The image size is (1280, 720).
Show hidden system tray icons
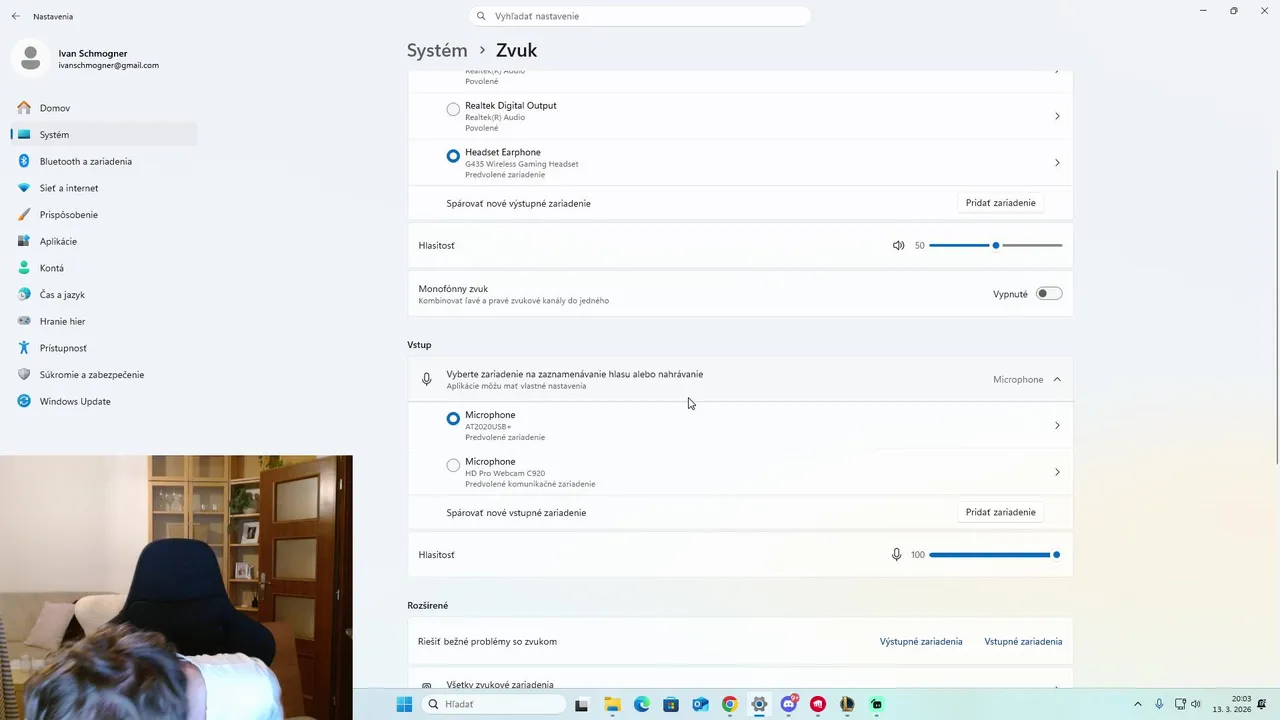click(1138, 704)
